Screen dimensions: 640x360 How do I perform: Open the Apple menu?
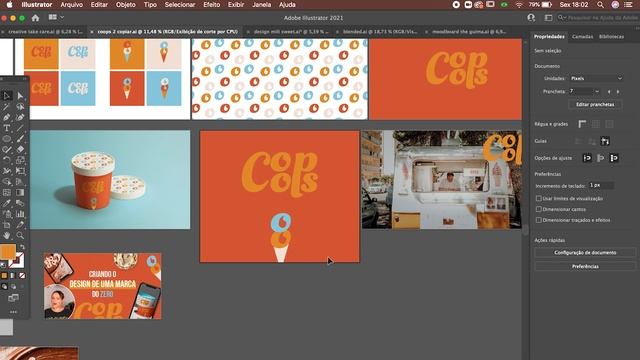click(x=9, y=5)
